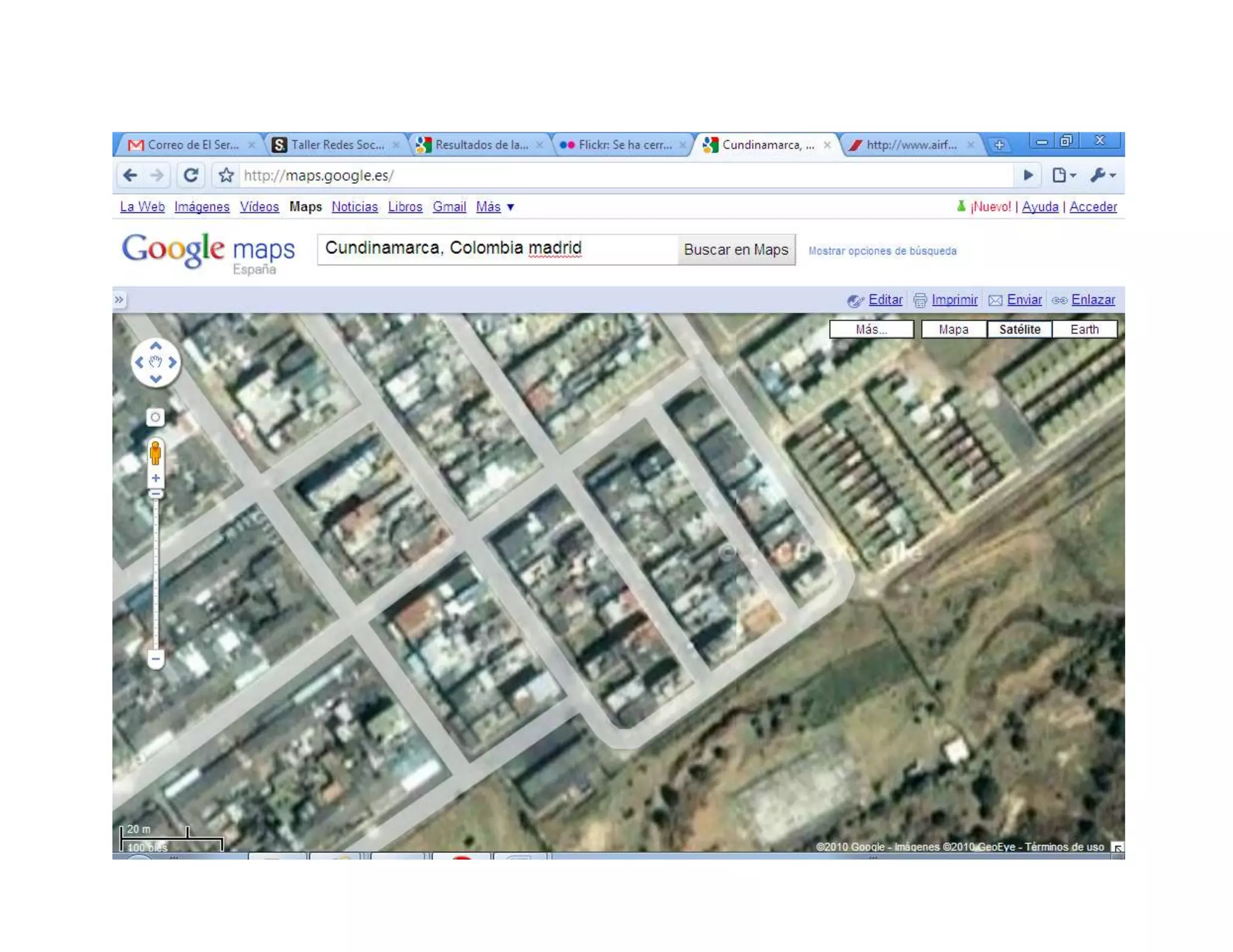The height and width of the screenshot is (952, 1233).
Task: Zoom in with the plus button
Action: 155,478
